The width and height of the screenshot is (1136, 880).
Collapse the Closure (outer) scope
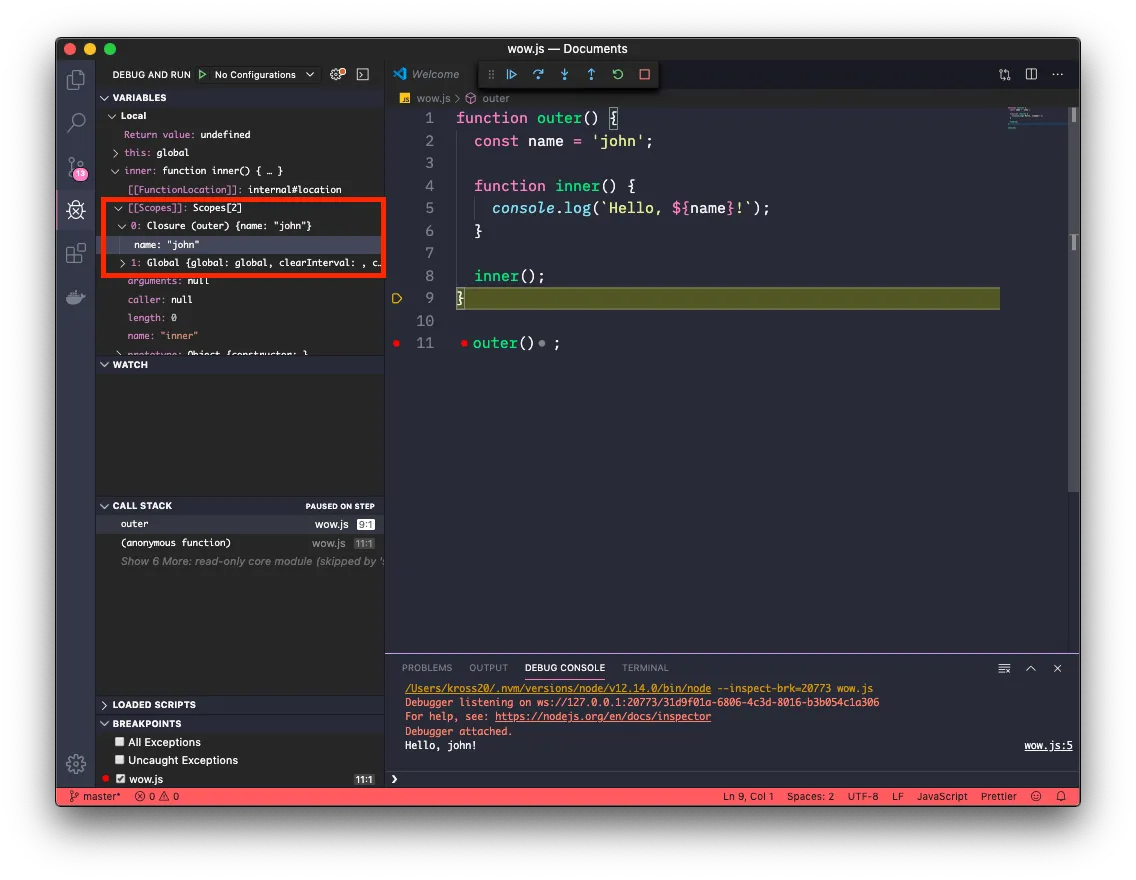(x=122, y=226)
